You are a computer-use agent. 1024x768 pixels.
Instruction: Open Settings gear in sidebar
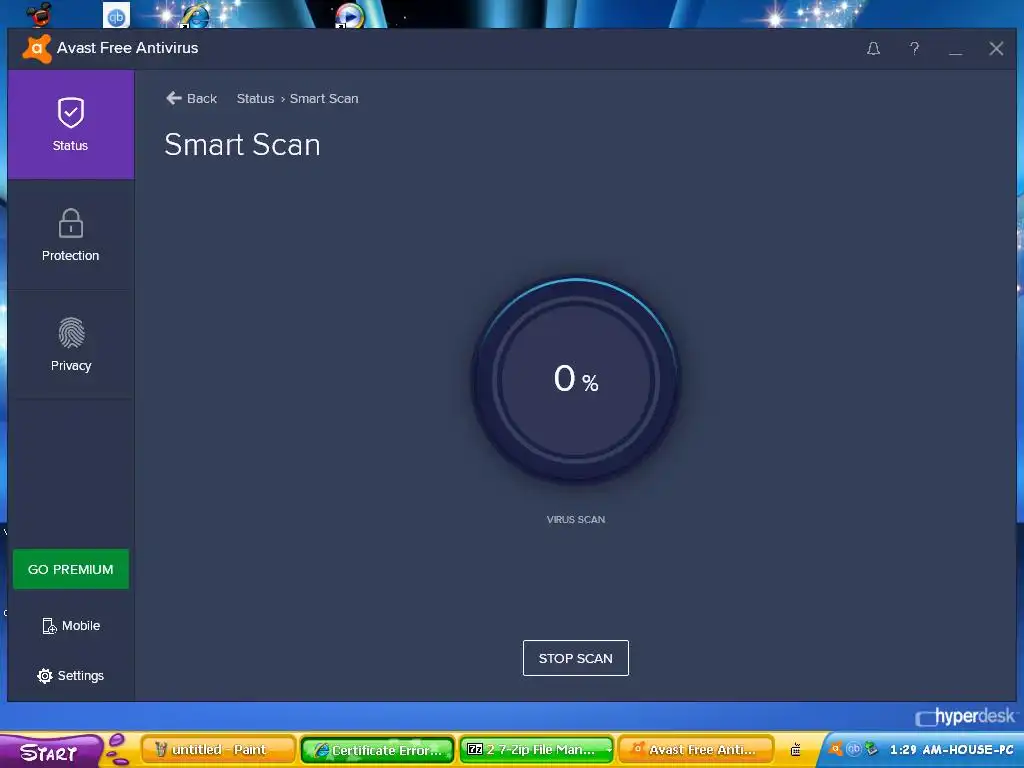[71, 675]
